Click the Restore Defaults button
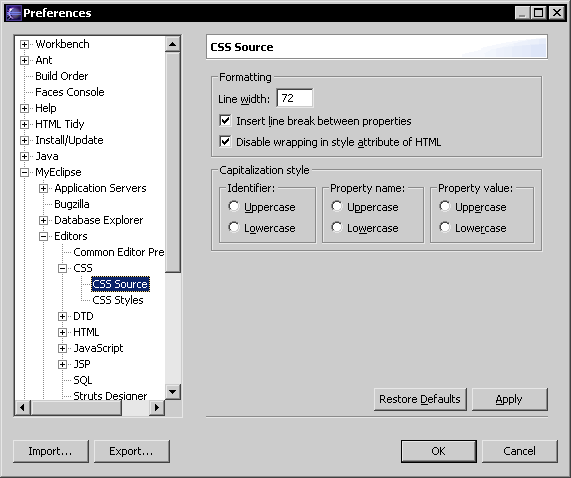 (x=420, y=399)
